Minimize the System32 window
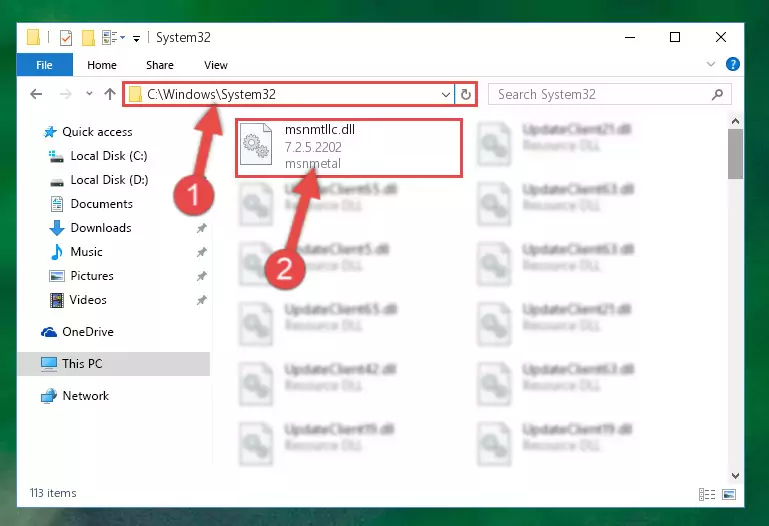This screenshot has width=769, height=526. (x=630, y=37)
